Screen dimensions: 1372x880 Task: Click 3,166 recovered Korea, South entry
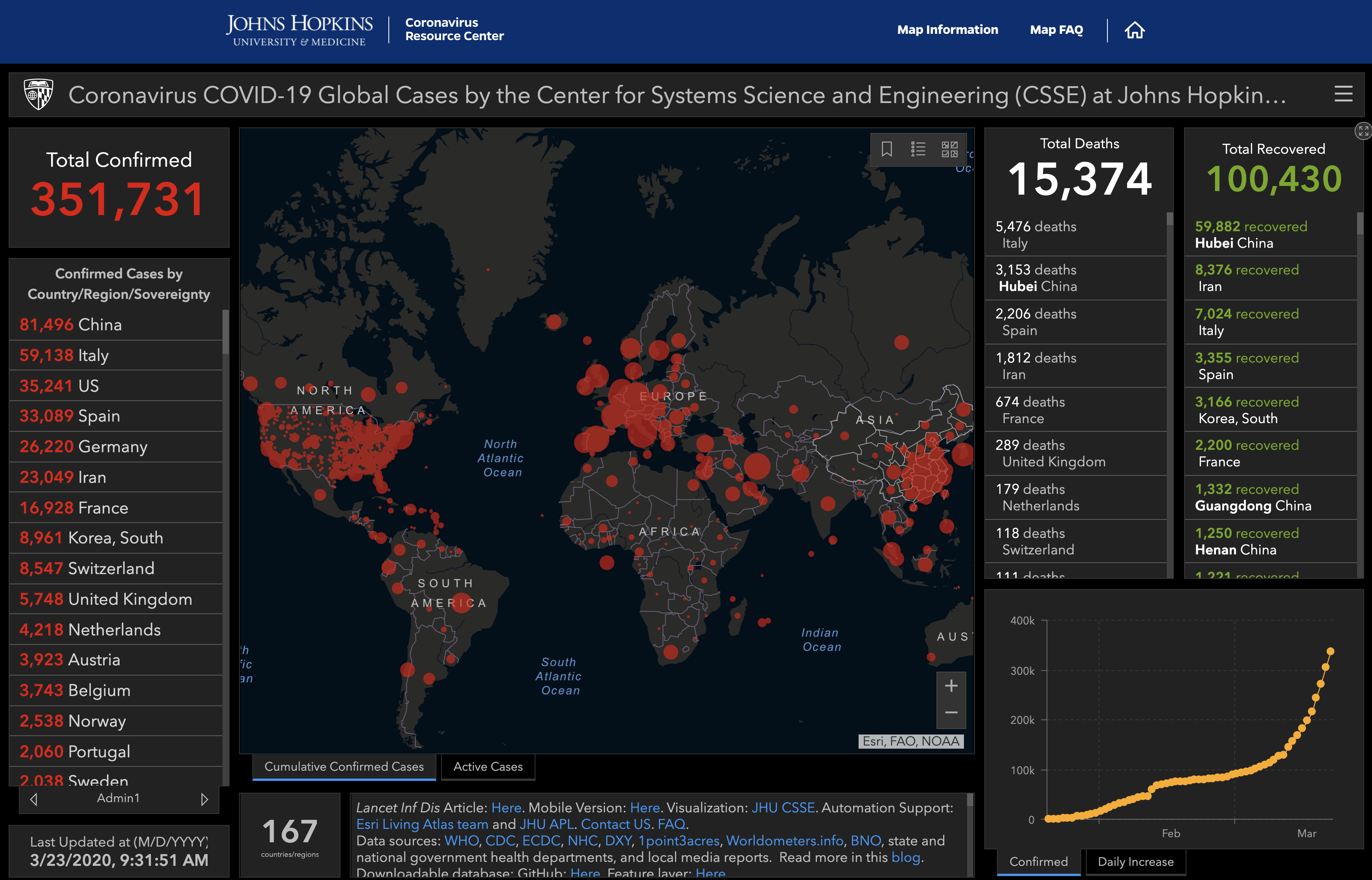1270,410
